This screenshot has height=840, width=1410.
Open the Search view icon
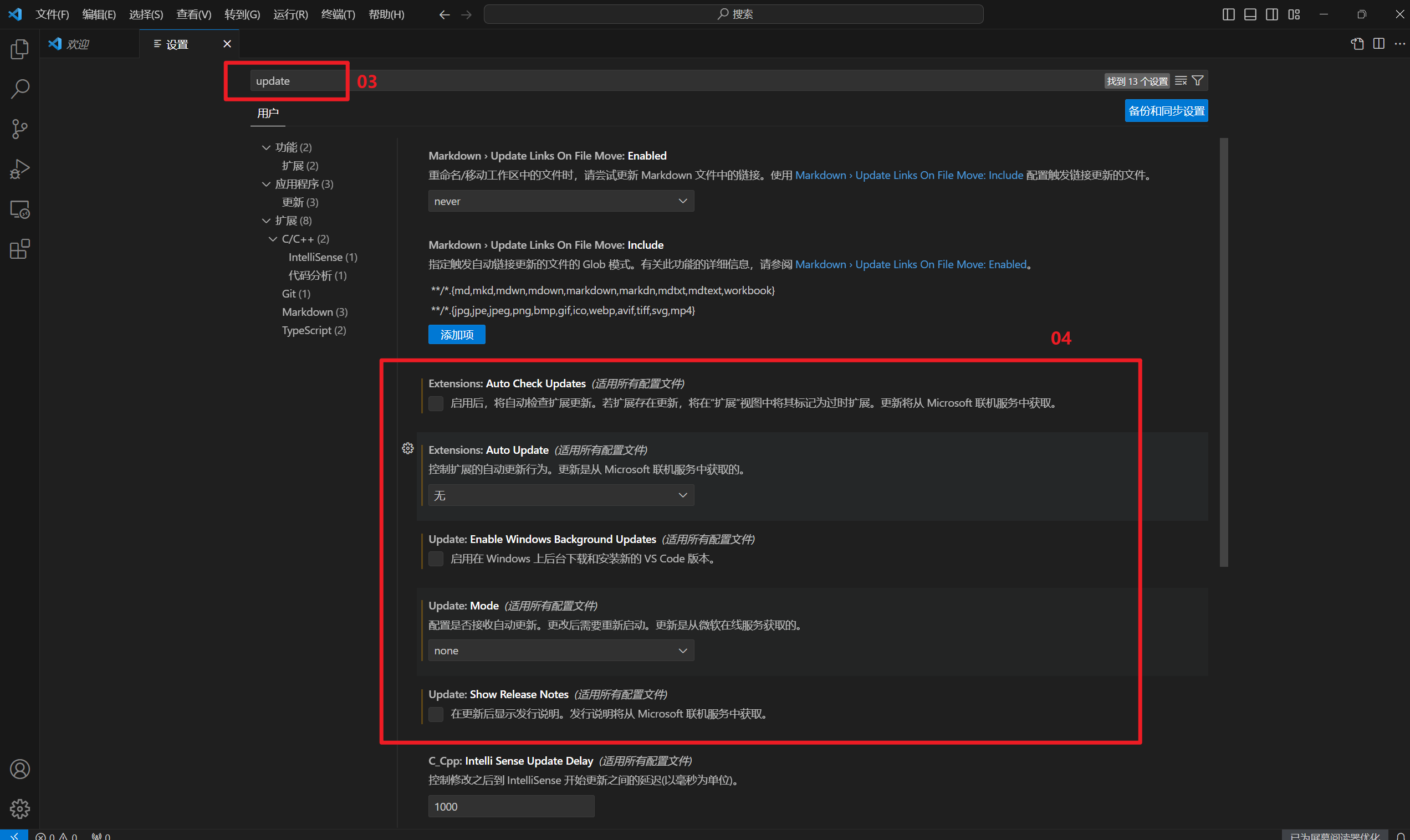(x=20, y=89)
